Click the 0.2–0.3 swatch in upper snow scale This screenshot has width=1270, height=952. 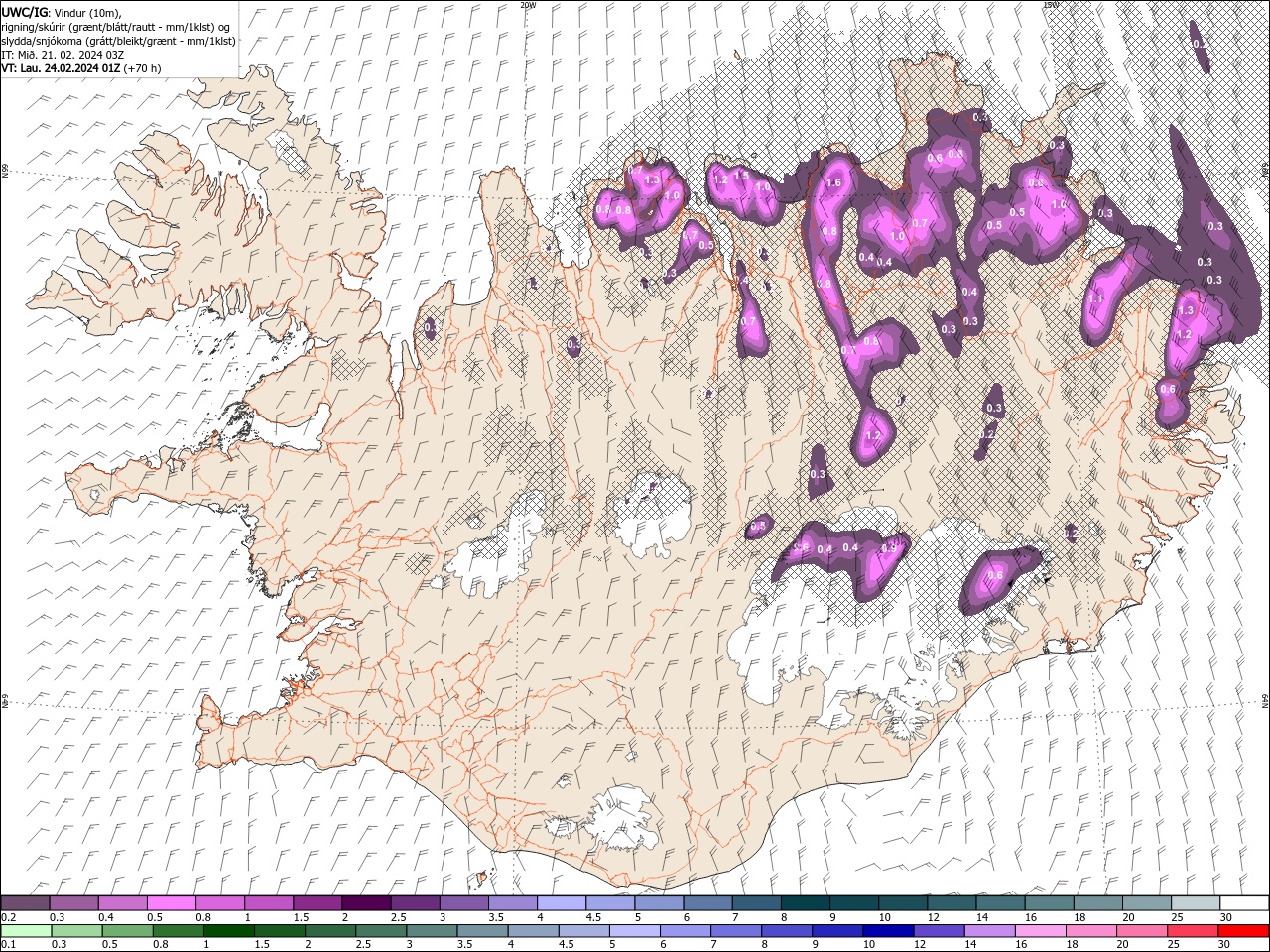[x=26, y=903]
